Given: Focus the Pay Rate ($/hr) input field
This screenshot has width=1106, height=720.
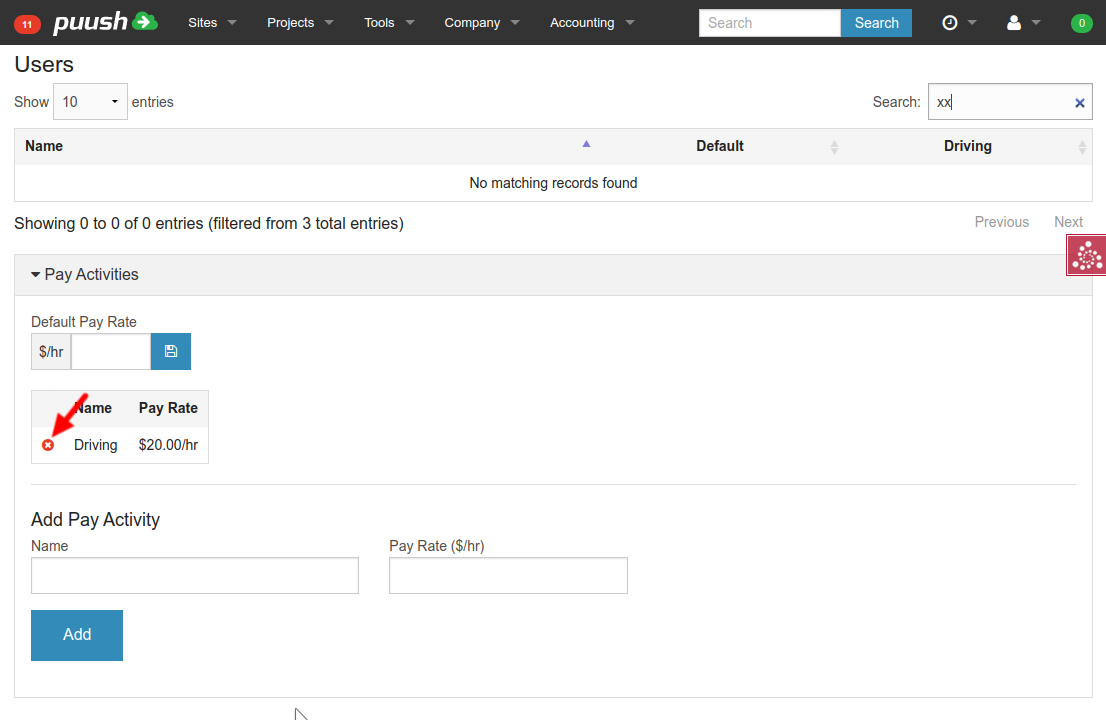Looking at the screenshot, I should 508,576.
